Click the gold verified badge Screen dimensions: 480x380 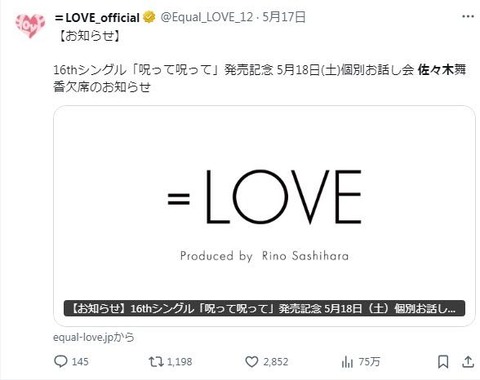149,17
